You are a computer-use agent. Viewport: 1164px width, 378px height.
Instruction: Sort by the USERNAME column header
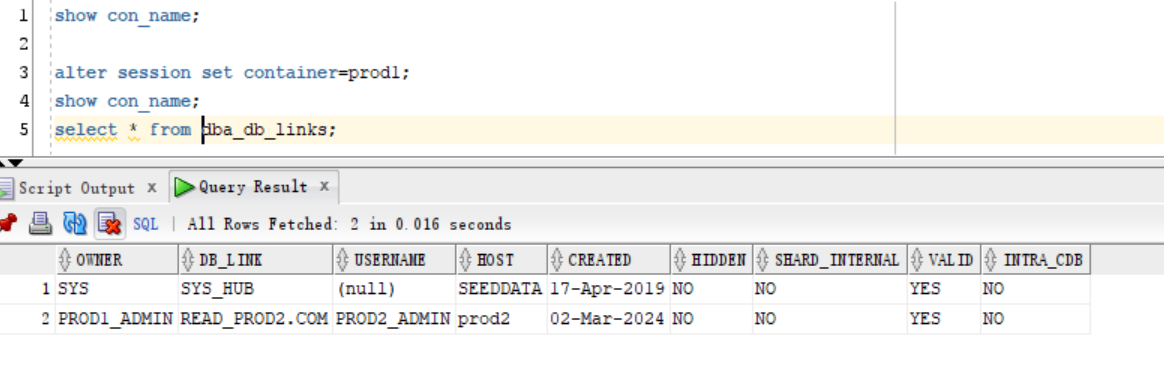pos(394,260)
